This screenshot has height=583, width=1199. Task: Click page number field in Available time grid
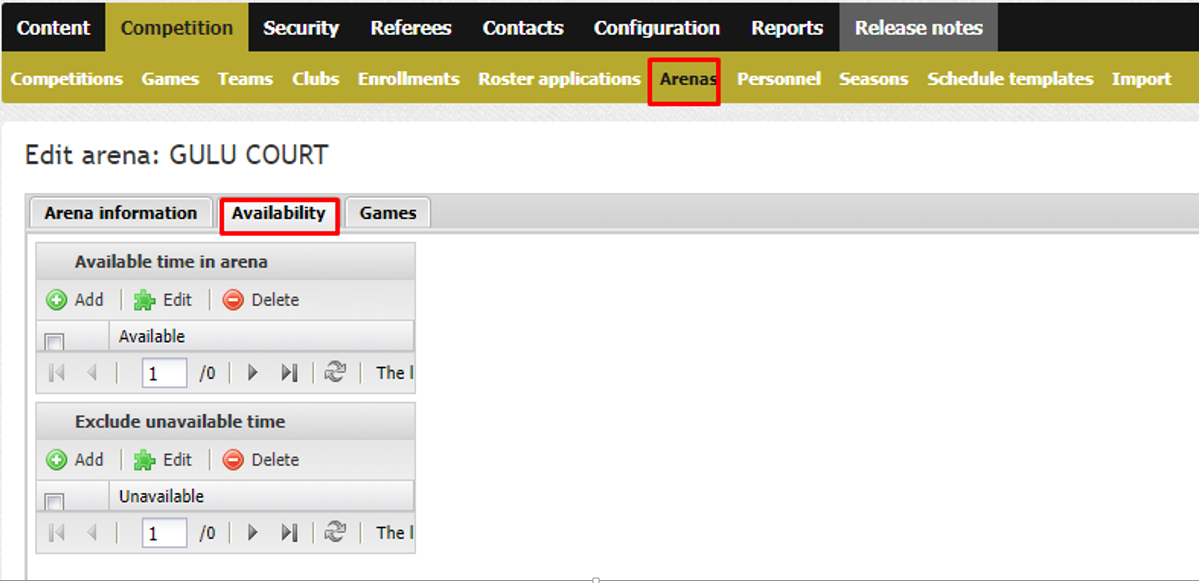pos(164,373)
